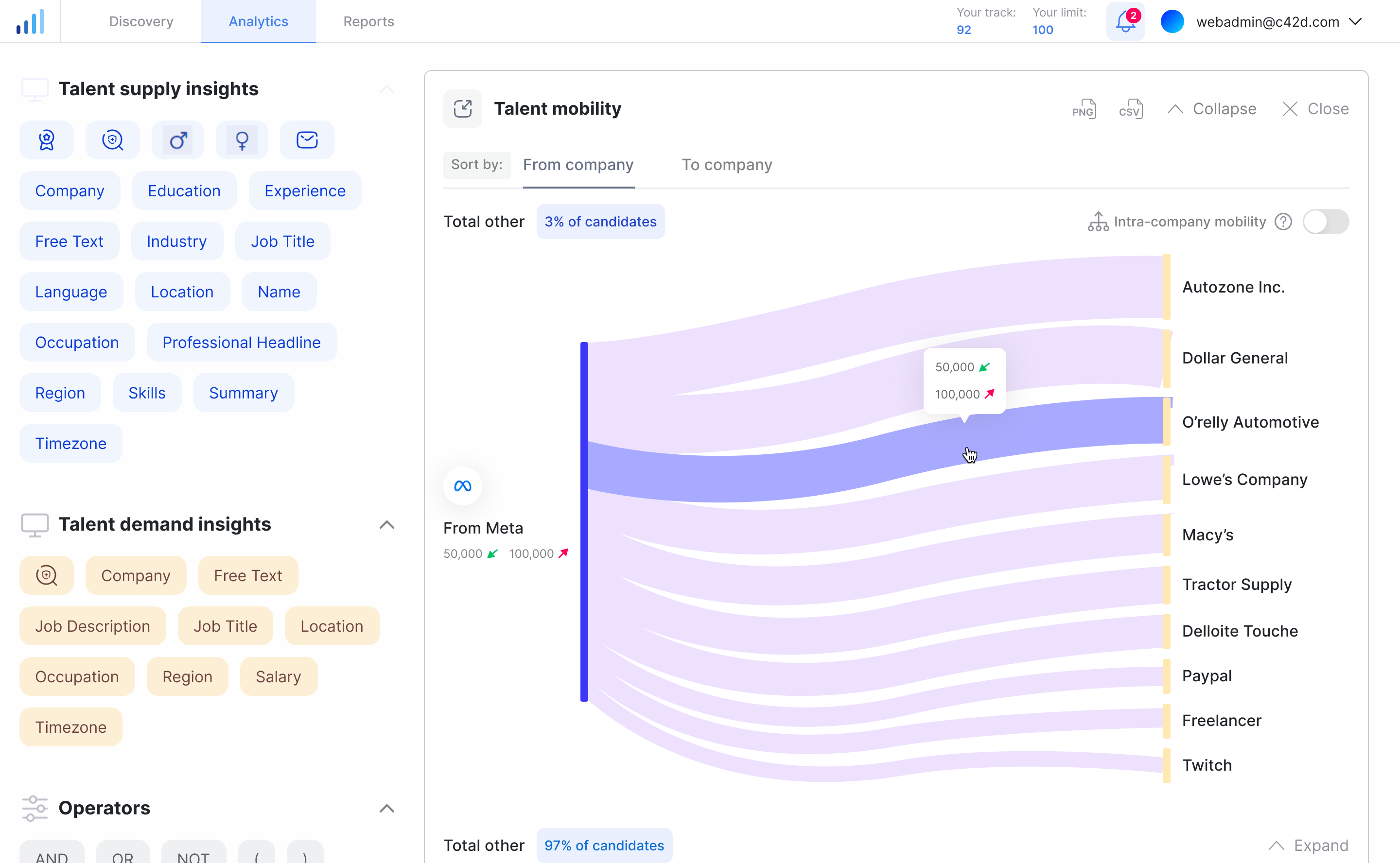Export the chart as PNG
The image size is (1400, 863).
click(x=1084, y=108)
